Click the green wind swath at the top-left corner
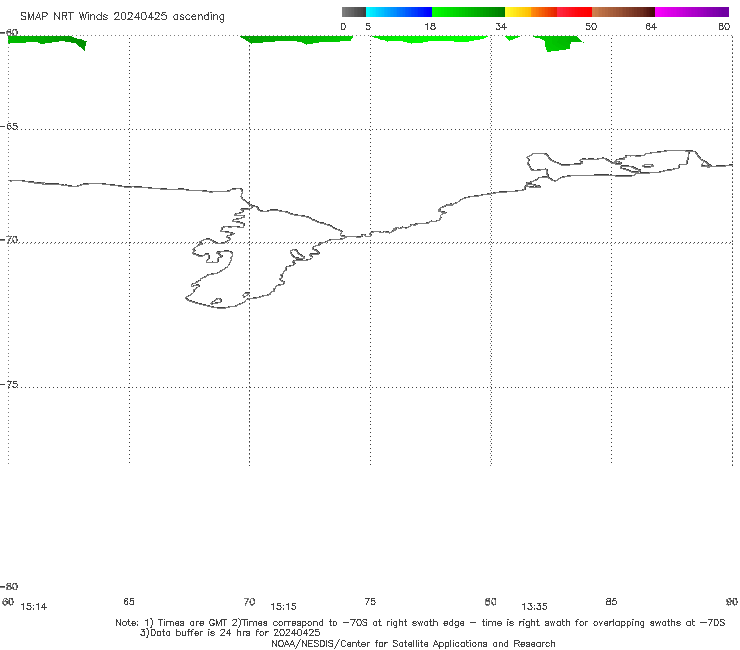The height and width of the screenshot is (650, 740). [x=46, y=41]
